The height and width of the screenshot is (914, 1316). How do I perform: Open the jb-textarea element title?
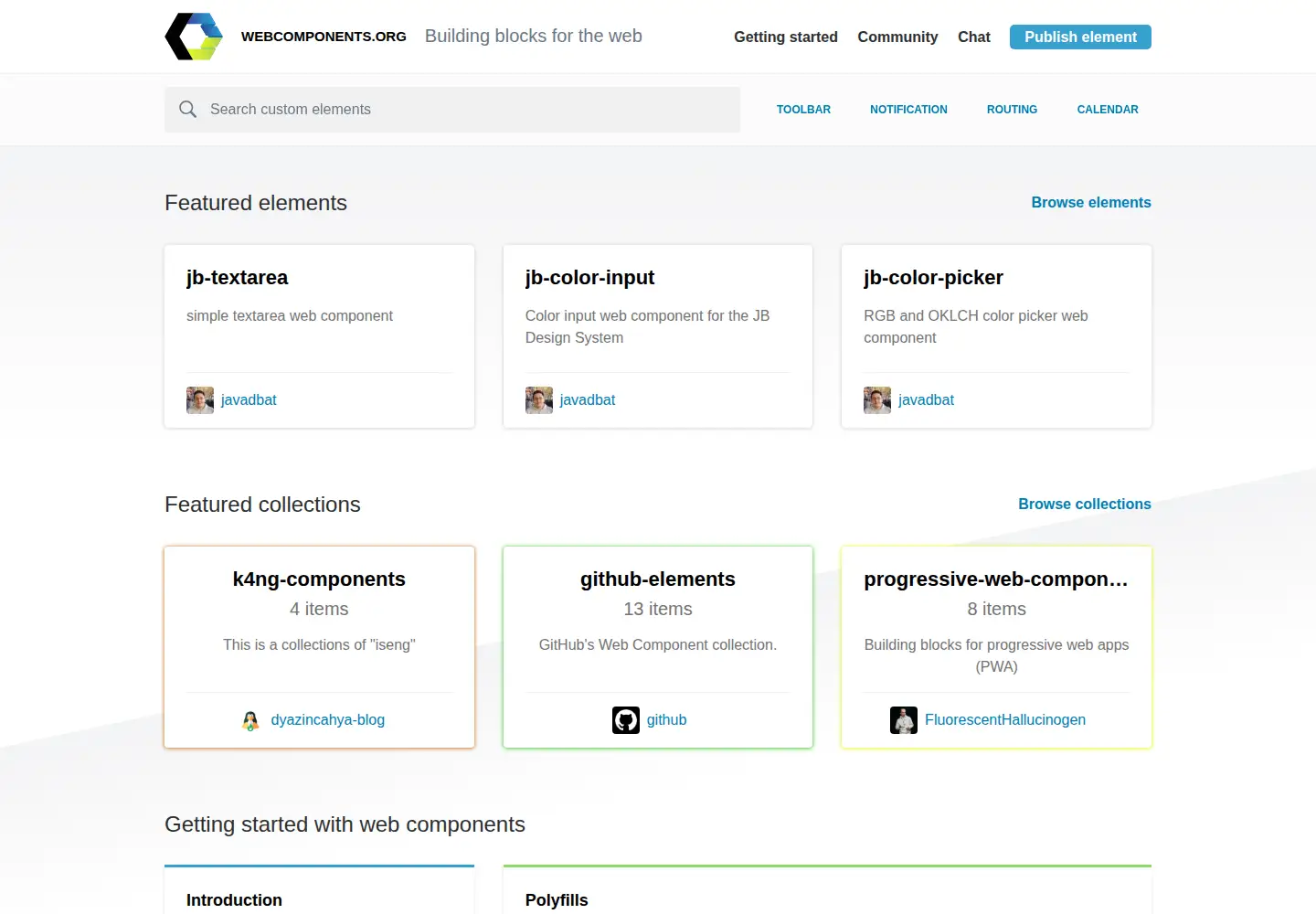237,278
